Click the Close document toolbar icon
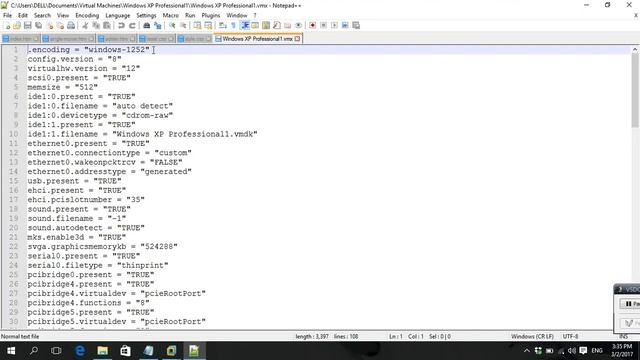 click(49, 25)
